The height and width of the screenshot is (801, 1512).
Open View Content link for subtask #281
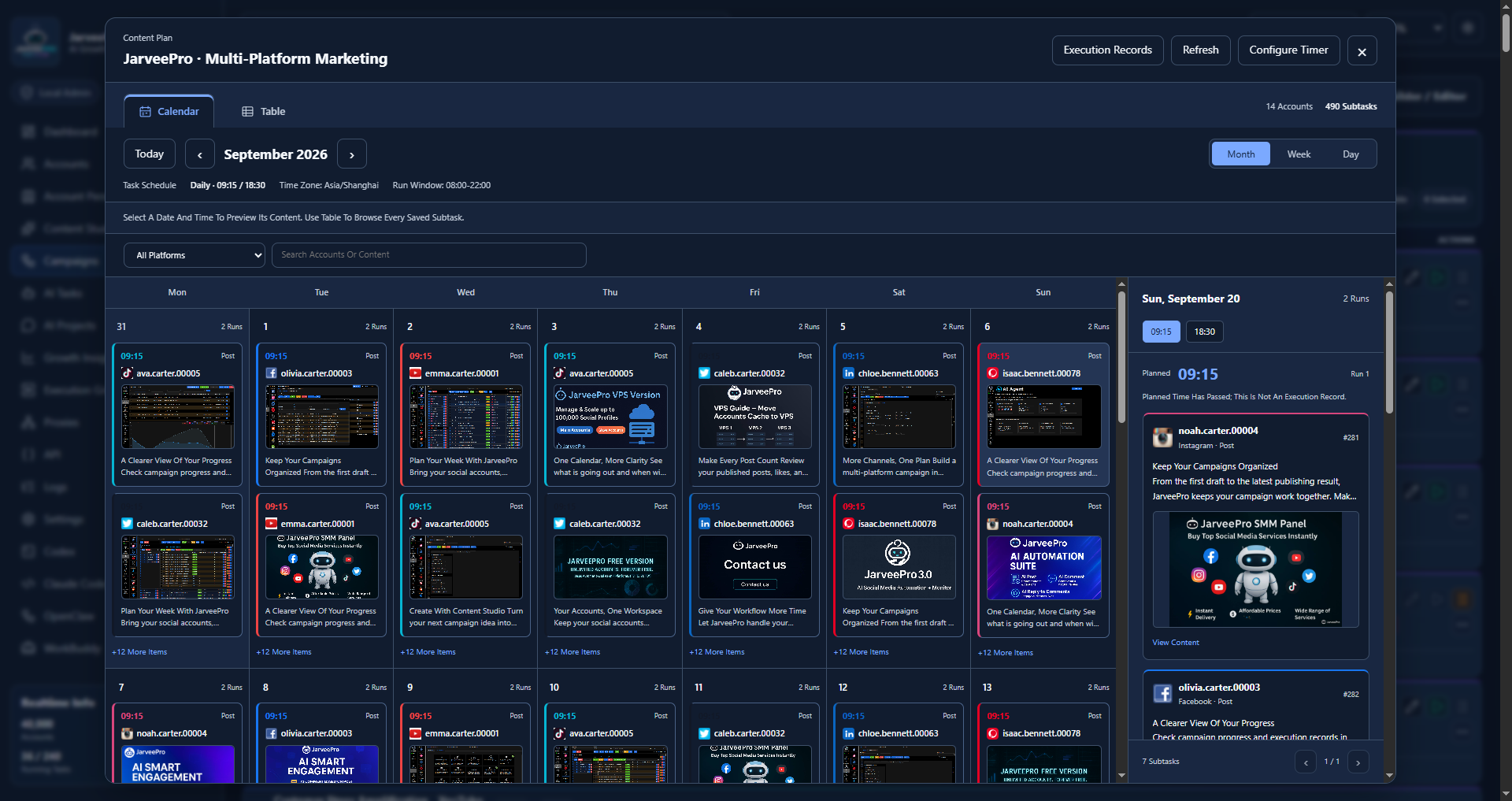click(1176, 643)
